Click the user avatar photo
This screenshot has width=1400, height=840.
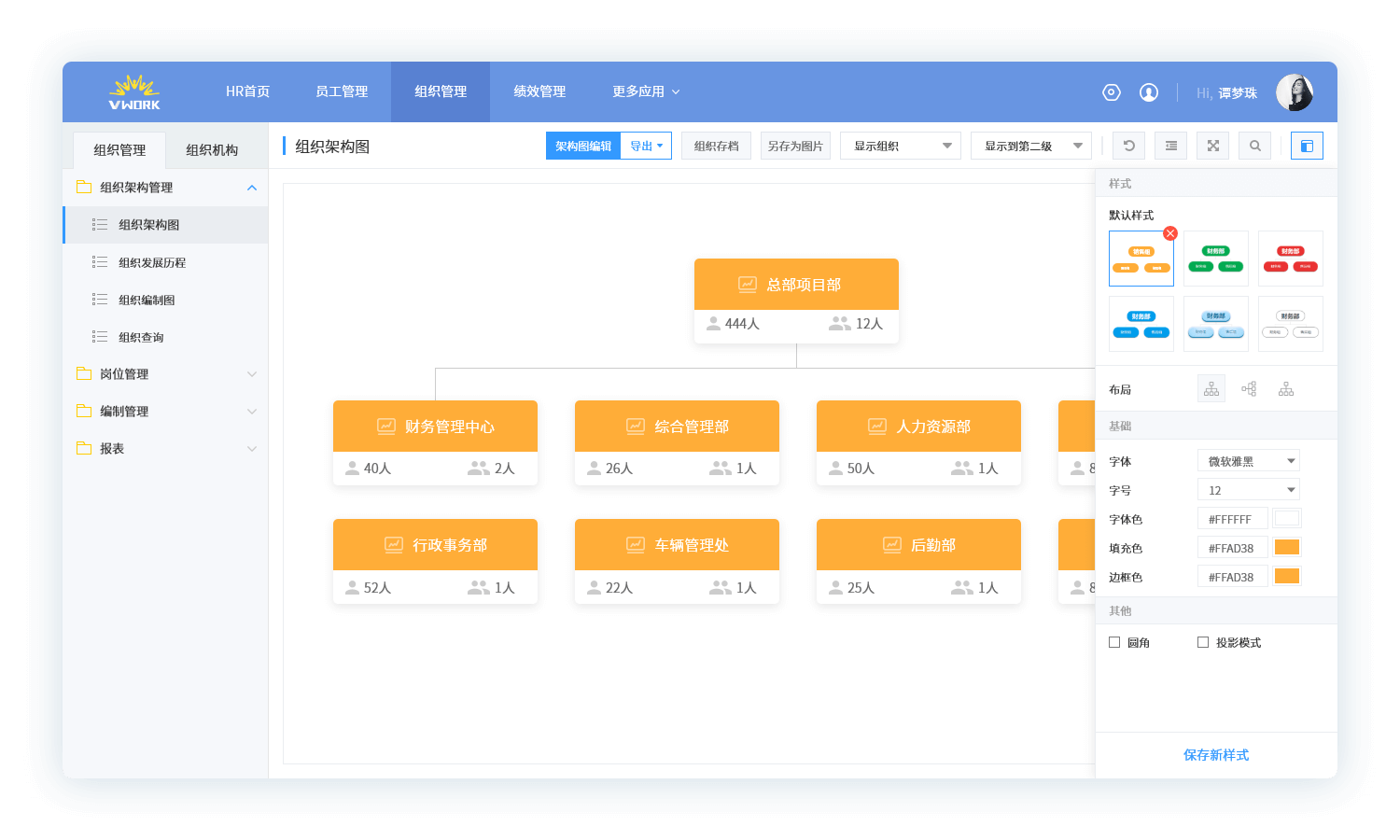pyautogui.click(x=1295, y=92)
